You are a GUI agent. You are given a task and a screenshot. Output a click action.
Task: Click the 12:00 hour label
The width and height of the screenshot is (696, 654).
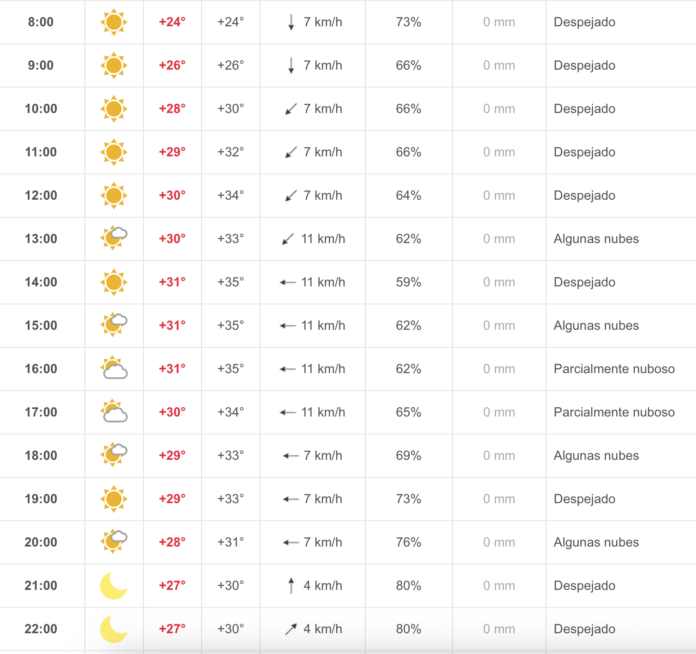tap(41, 195)
